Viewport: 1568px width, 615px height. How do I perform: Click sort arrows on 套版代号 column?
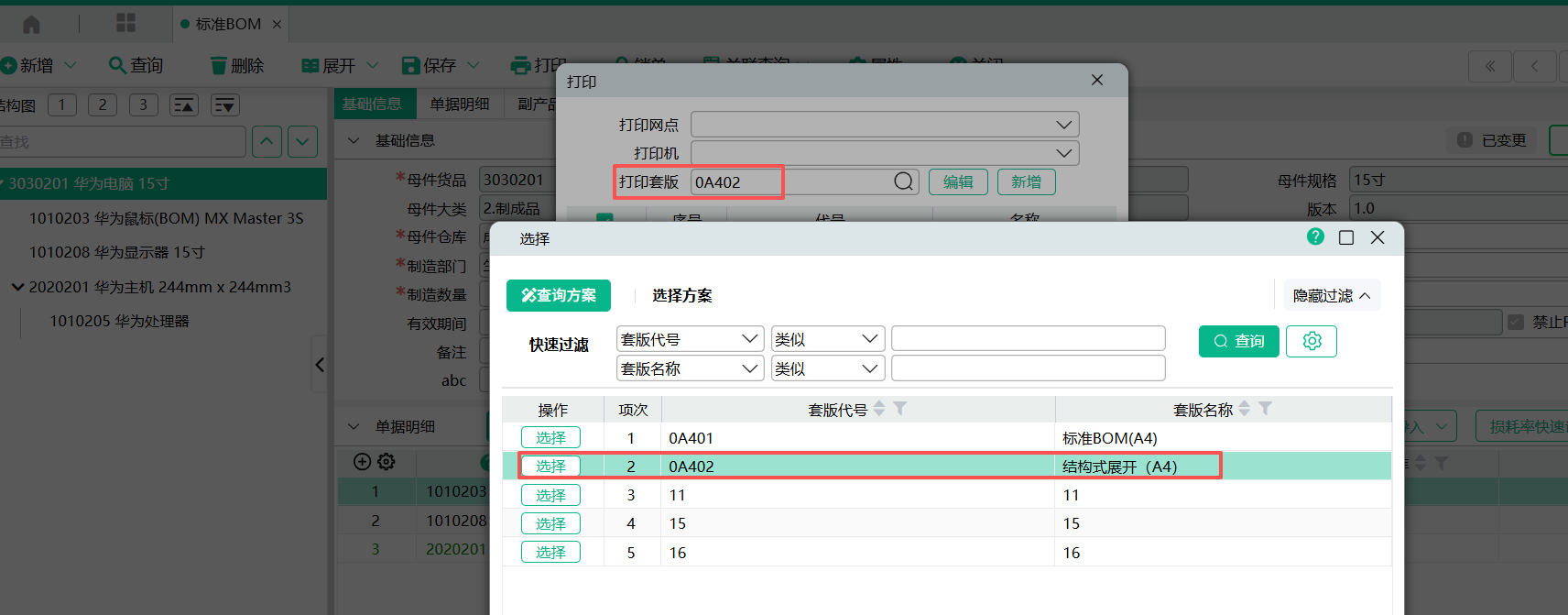879,409
